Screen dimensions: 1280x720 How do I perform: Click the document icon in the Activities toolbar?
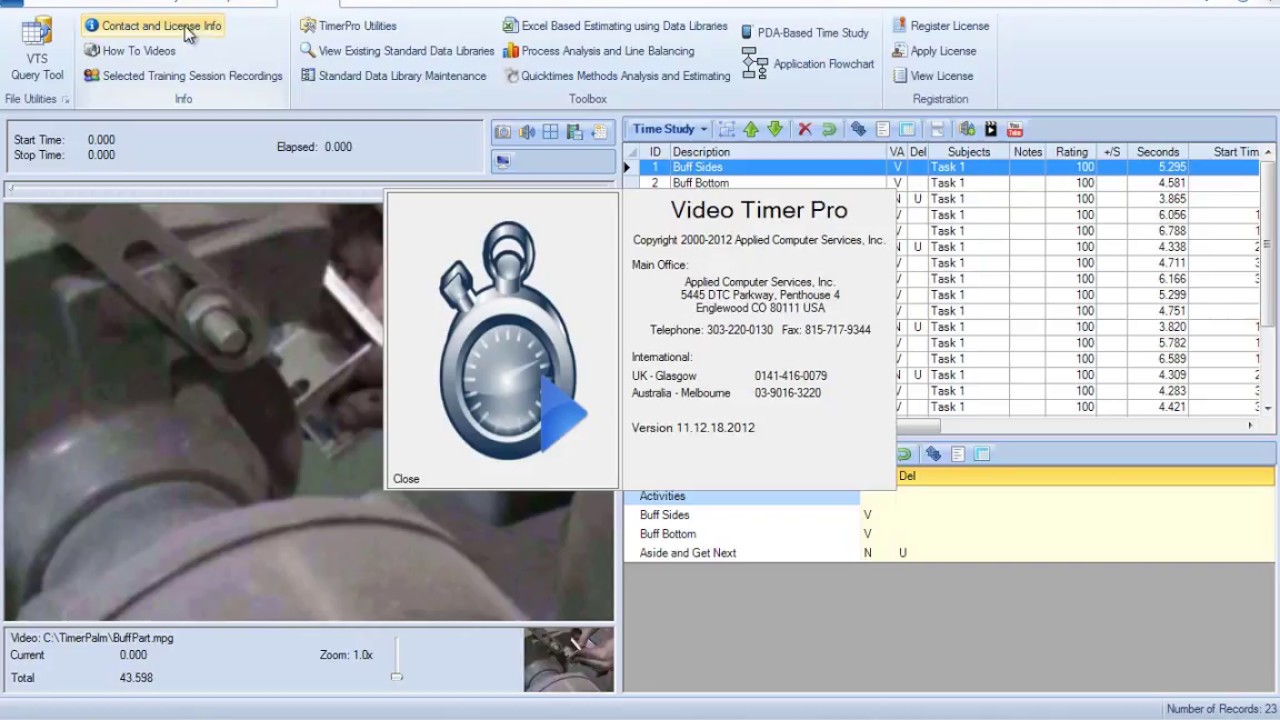(x=958, y=454)
